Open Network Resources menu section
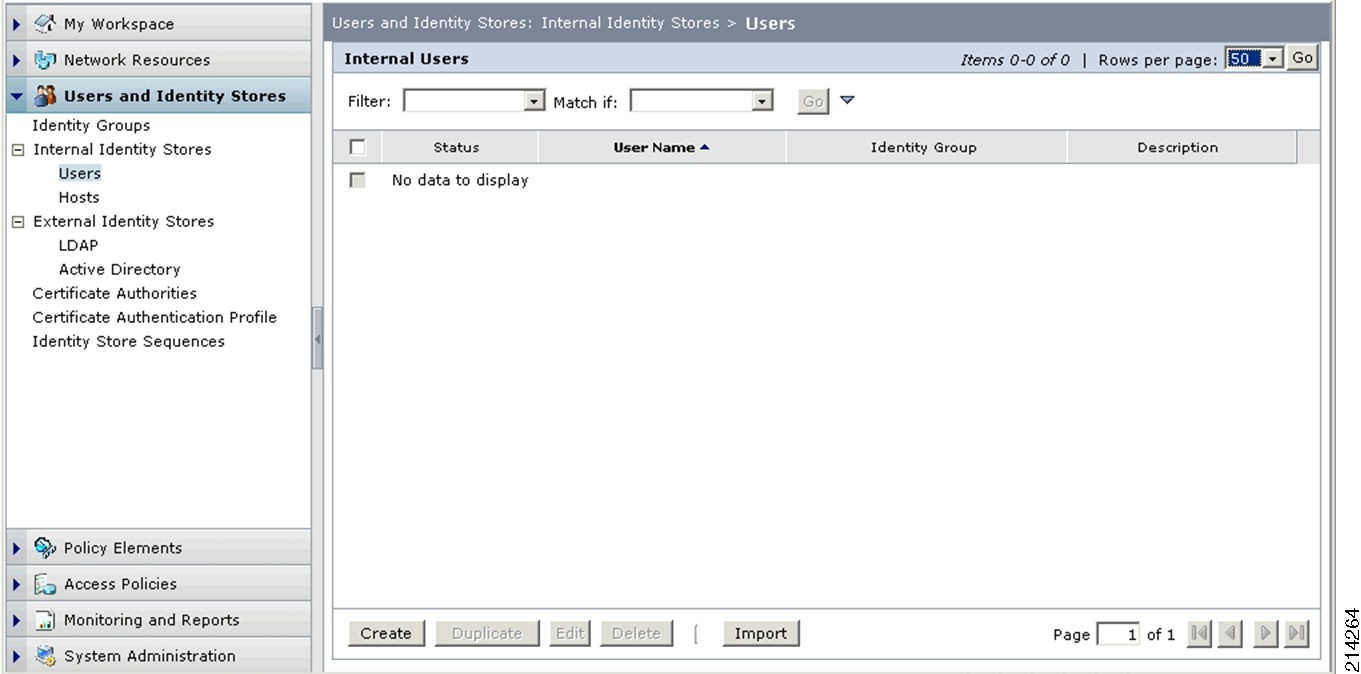The width and height of the screenshot is (1361, 674). [159, 60]
